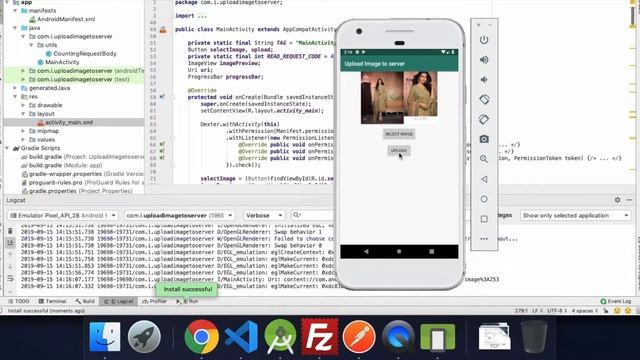The width and height of the screenshot is (640, 360).
Task: Open FileZilla from the dock
Action: pyautogui.click(x=320, y=337)
